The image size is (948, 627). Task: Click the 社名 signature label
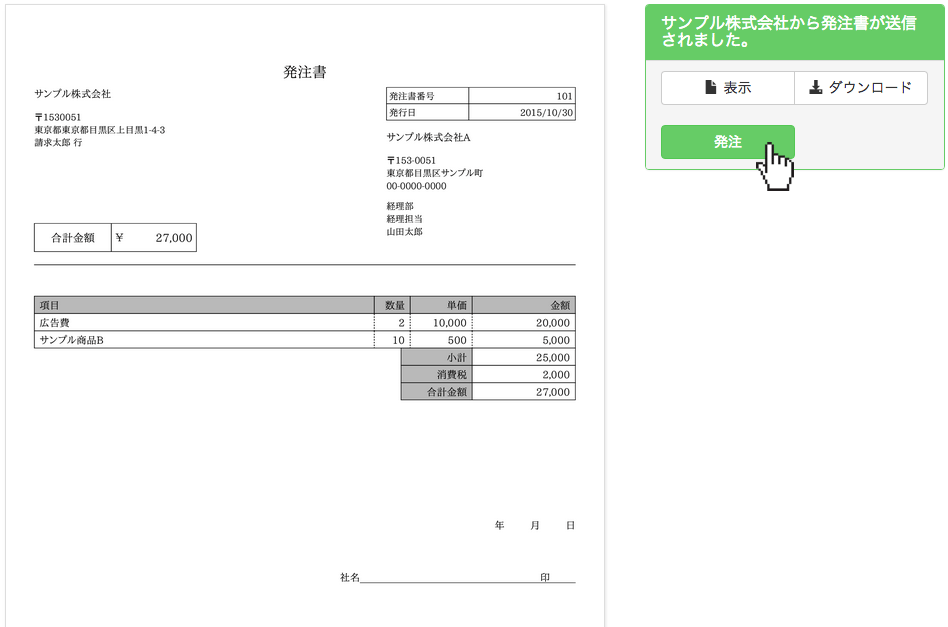[349, 577]
